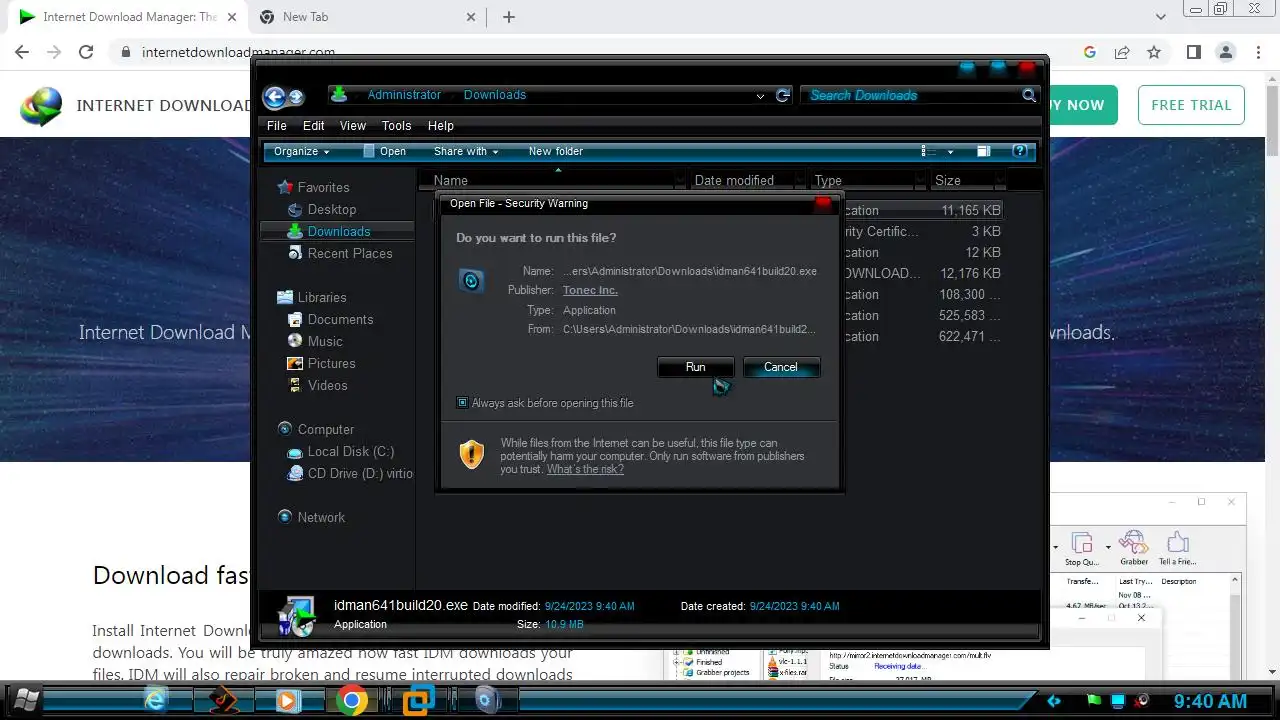This screenshot has width=1280, height=720.
Task: Select Computer in the navigation pane
Action: pos(316,429)
